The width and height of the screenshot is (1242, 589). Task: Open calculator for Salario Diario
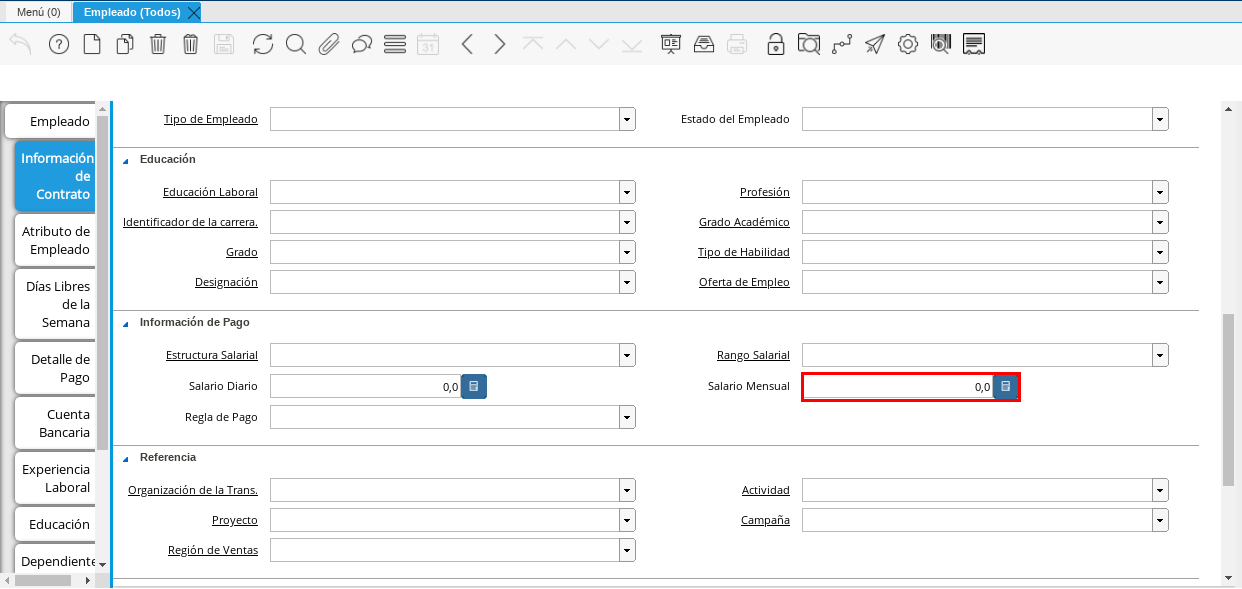tap(474, 386)
